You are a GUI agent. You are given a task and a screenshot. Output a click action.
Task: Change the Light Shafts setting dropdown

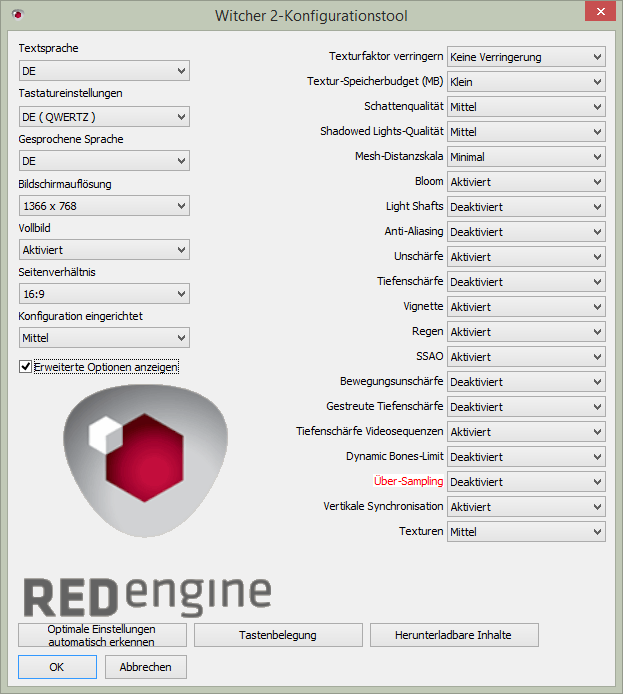[526, 207]
